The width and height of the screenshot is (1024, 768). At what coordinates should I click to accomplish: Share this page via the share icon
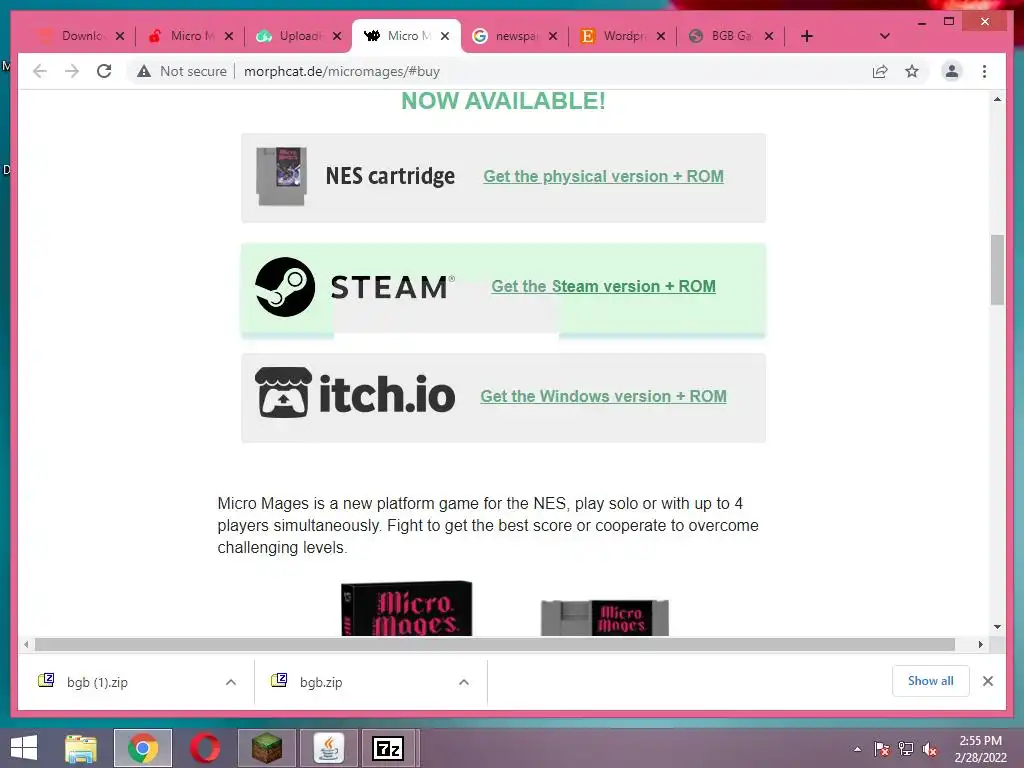(880, 71)
